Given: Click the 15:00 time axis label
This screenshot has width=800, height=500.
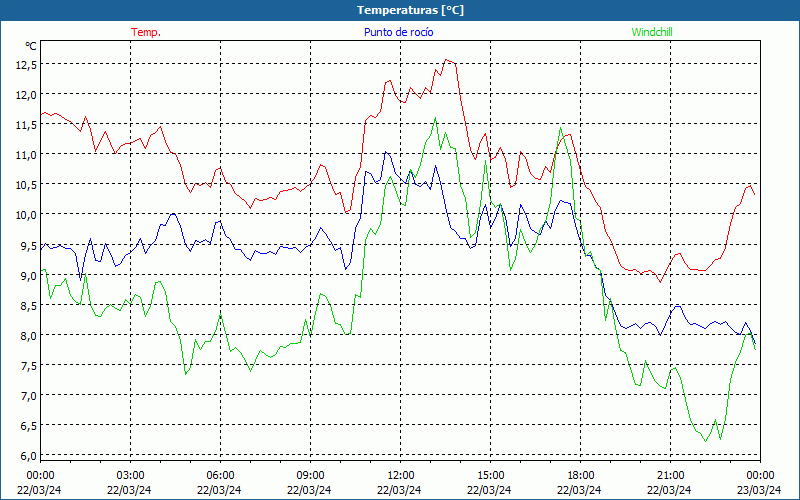Looking at the screenshot, I should [490, 476].
